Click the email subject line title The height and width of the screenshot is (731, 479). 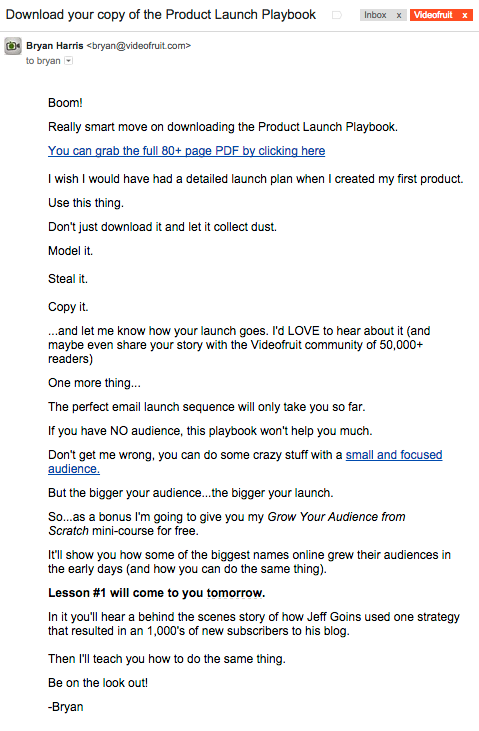tap(161, 15)
